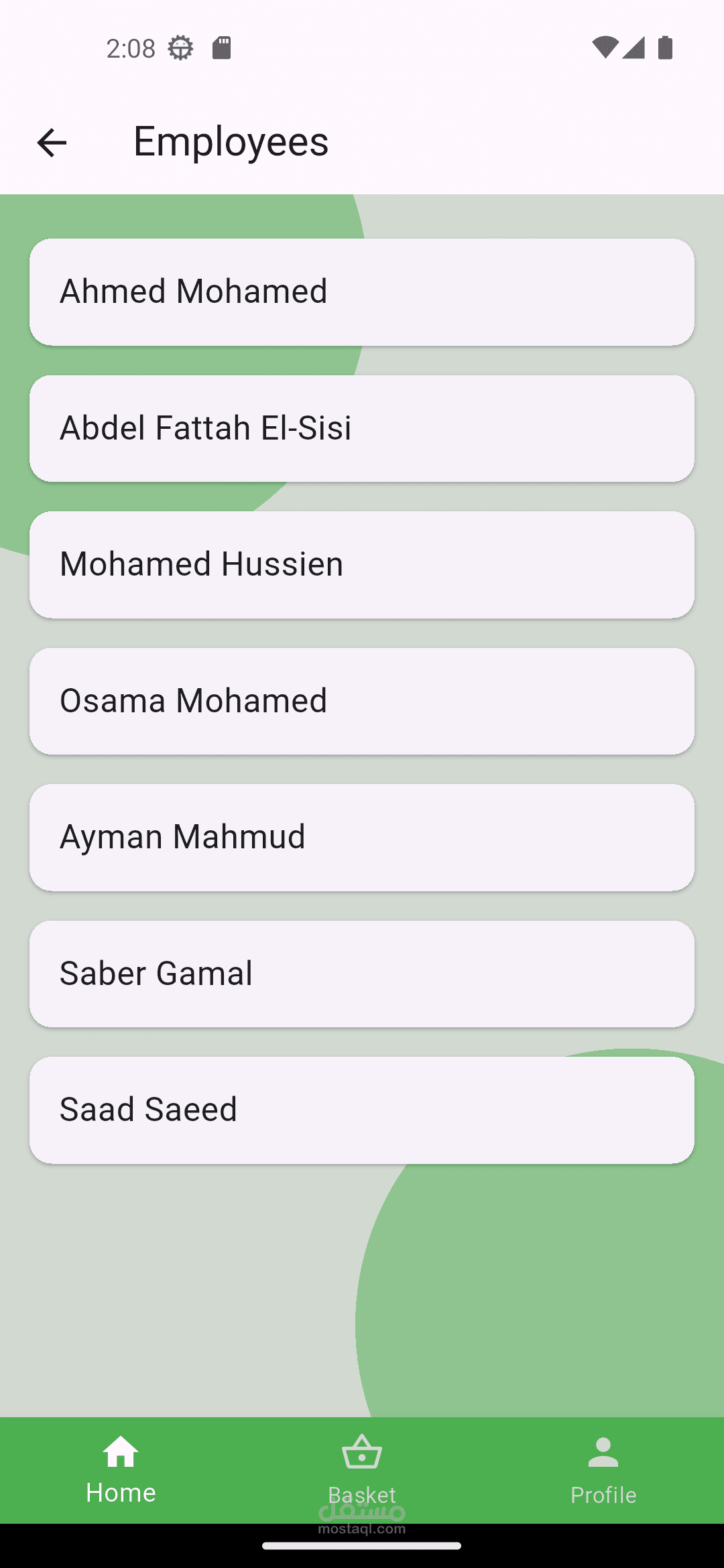Open Saber Gamal employee entry

coord(362,974)
